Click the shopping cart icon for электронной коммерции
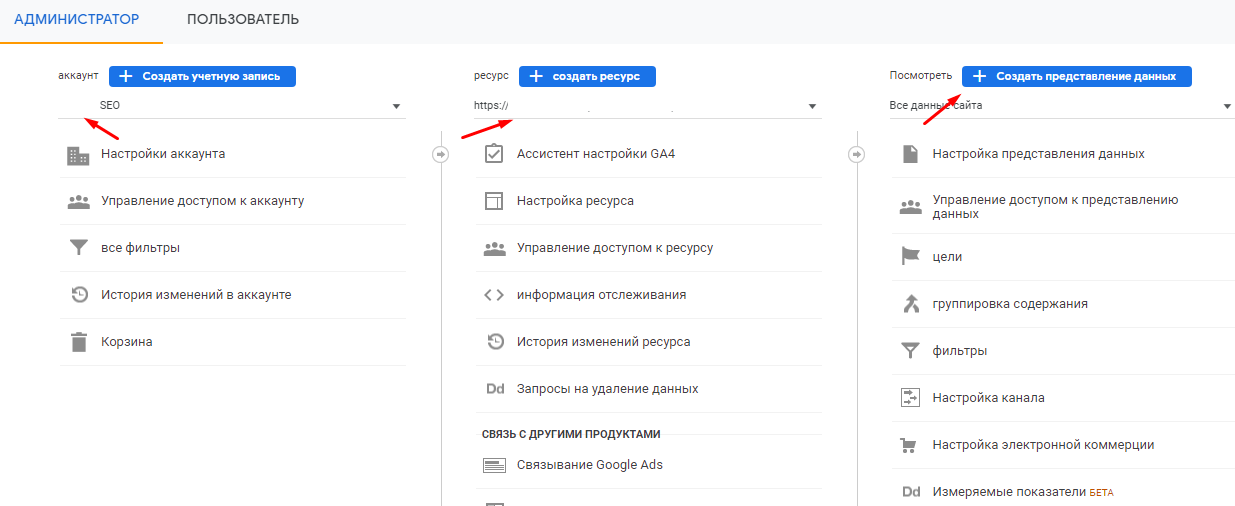 910,445
